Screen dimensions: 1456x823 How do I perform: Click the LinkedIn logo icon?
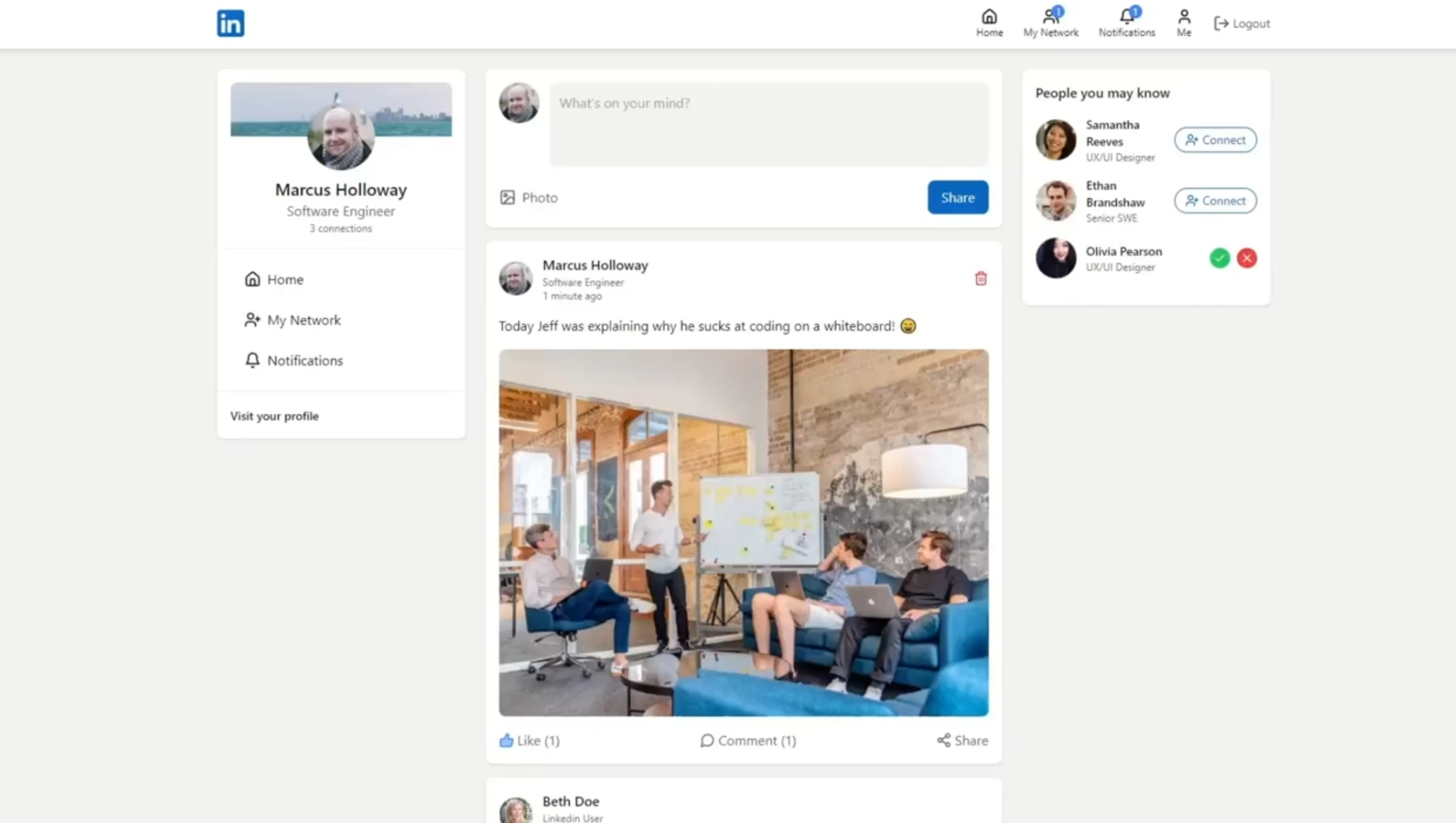230,23
